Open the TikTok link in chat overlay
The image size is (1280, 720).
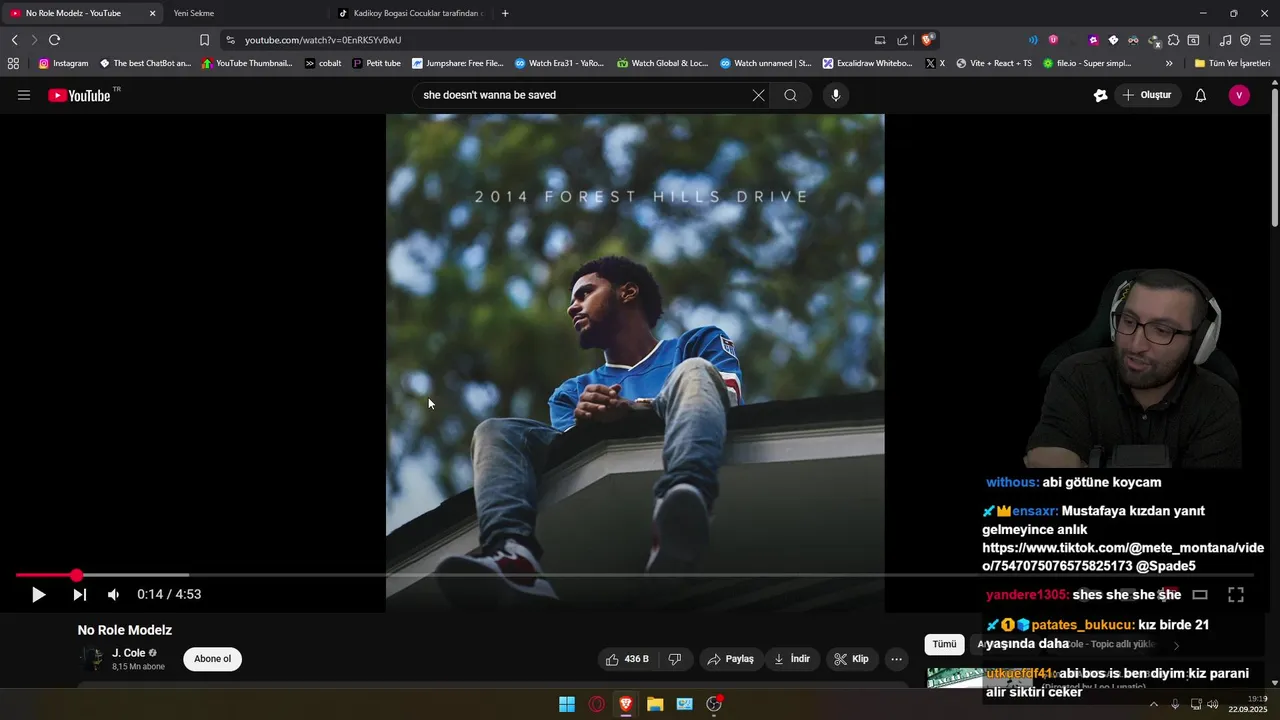pyautogui.click(x=1123, y=557)
